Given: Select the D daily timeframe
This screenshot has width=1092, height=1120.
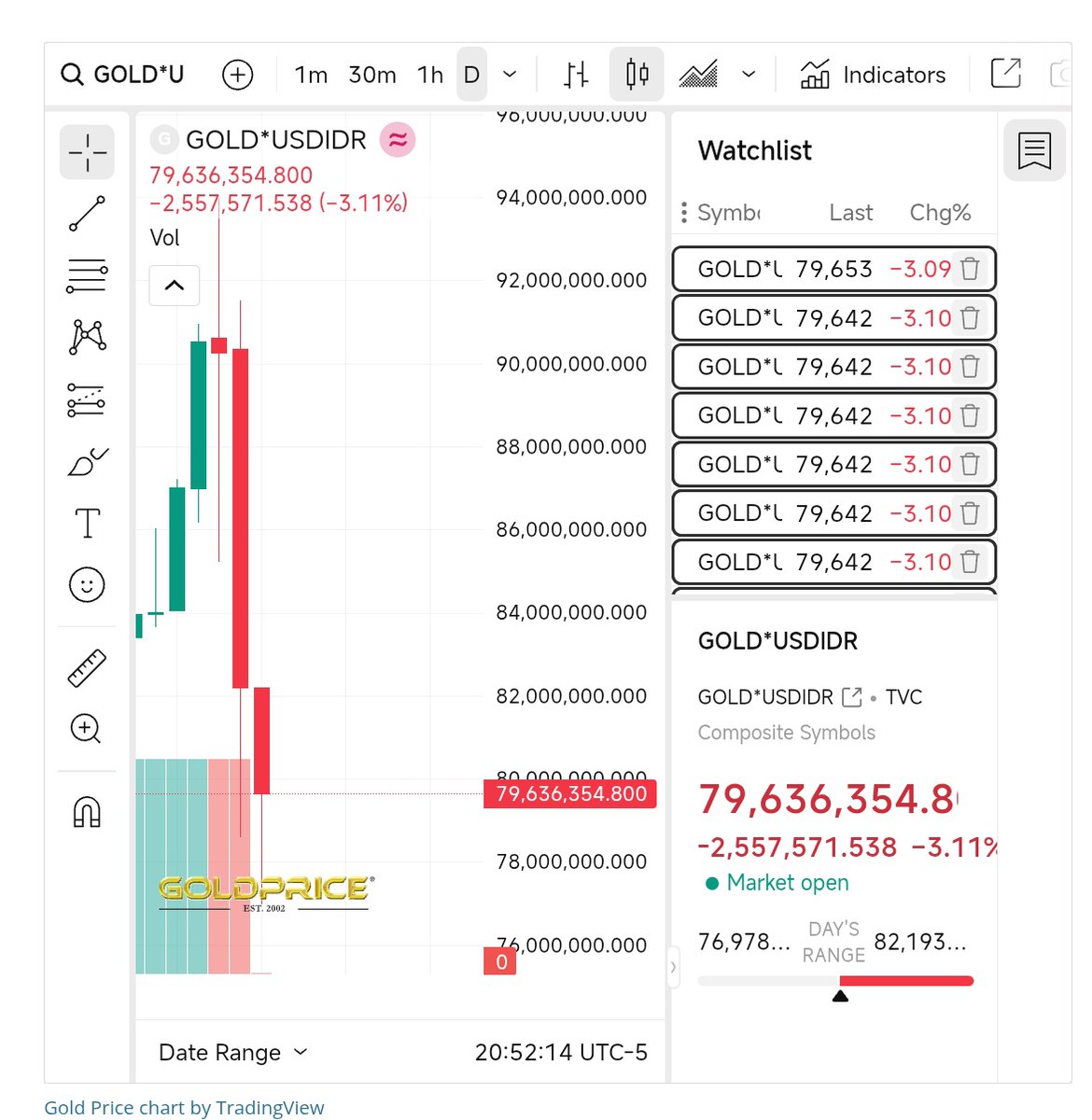Looking at the screenshot, I should 472,75.
